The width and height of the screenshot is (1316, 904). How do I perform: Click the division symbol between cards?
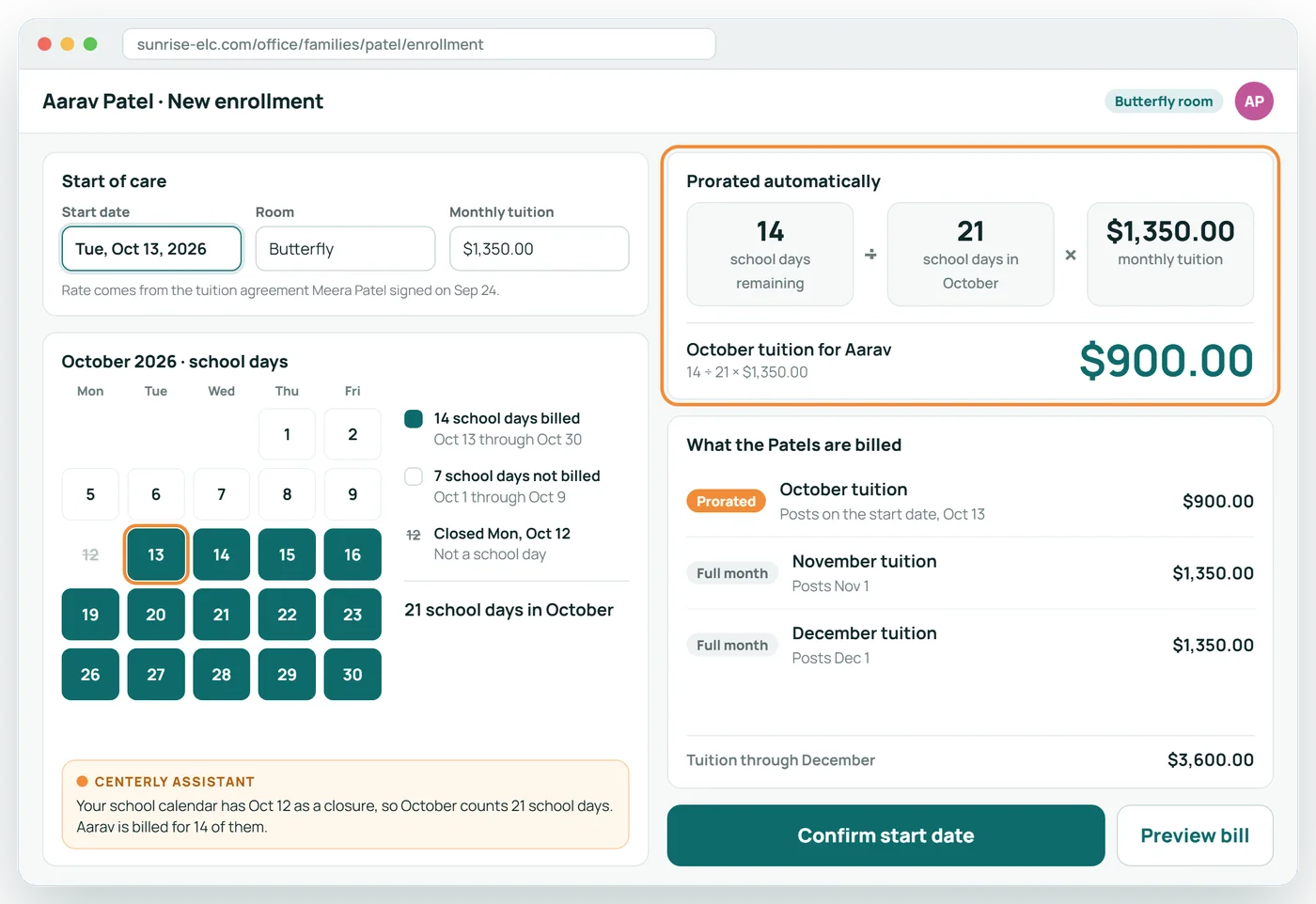click(x=870, y=255)
